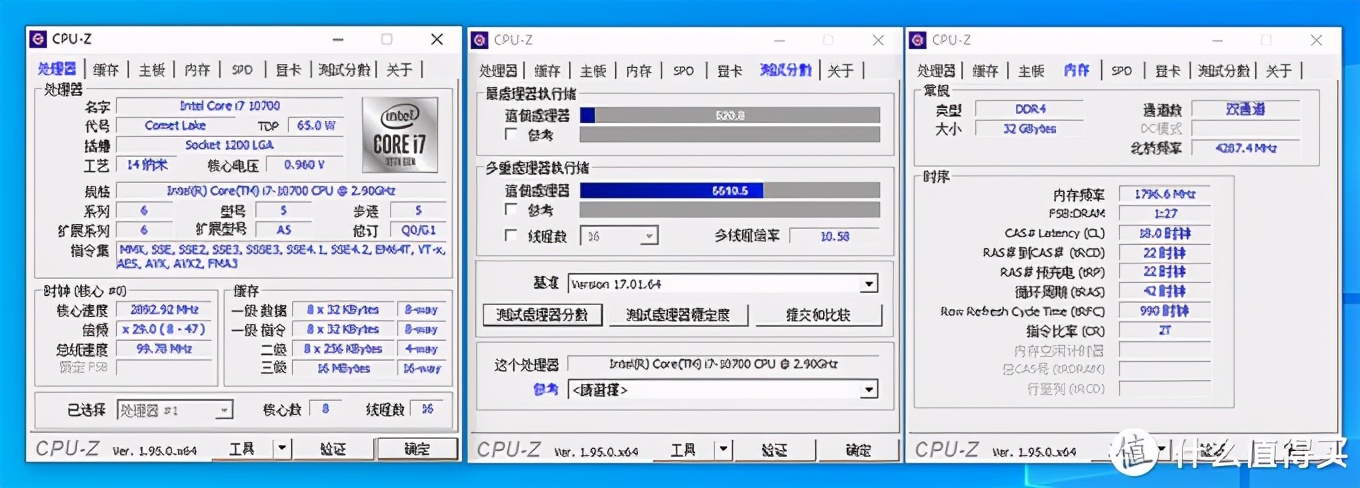Select 内存 tab in benchmark window
1360x488 pixels.
639,70
